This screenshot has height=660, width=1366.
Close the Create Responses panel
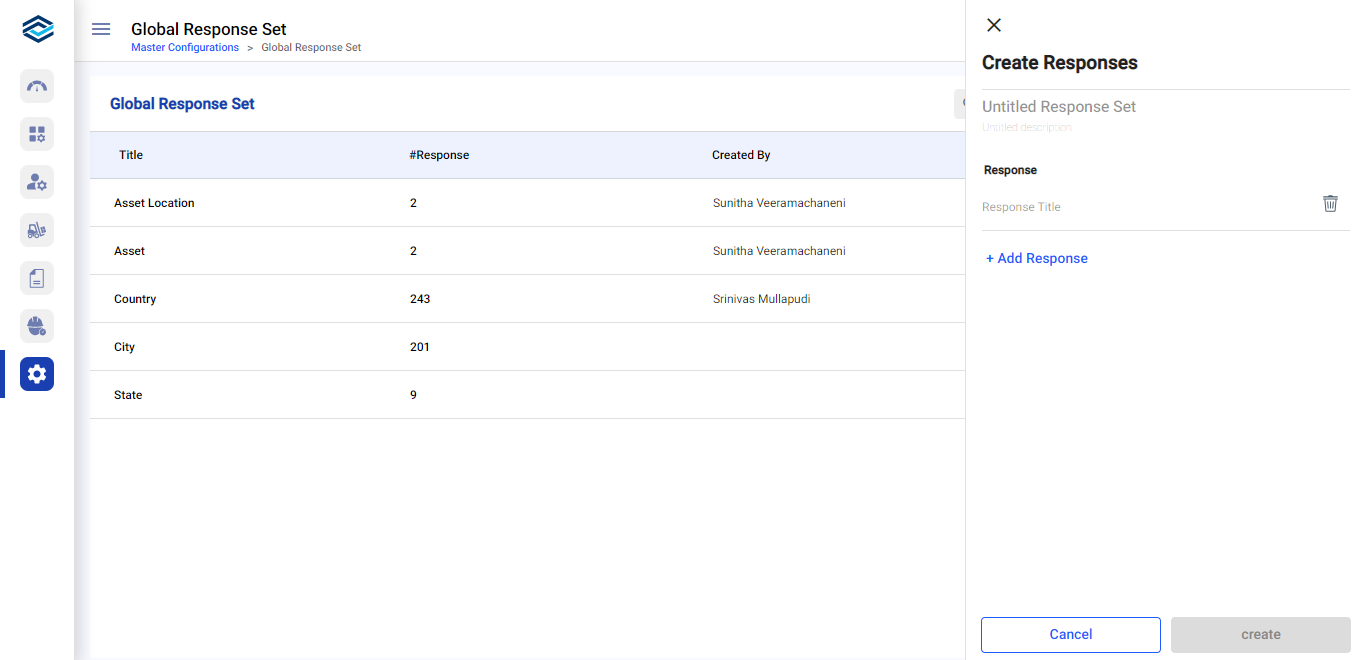tap(994, 25)
